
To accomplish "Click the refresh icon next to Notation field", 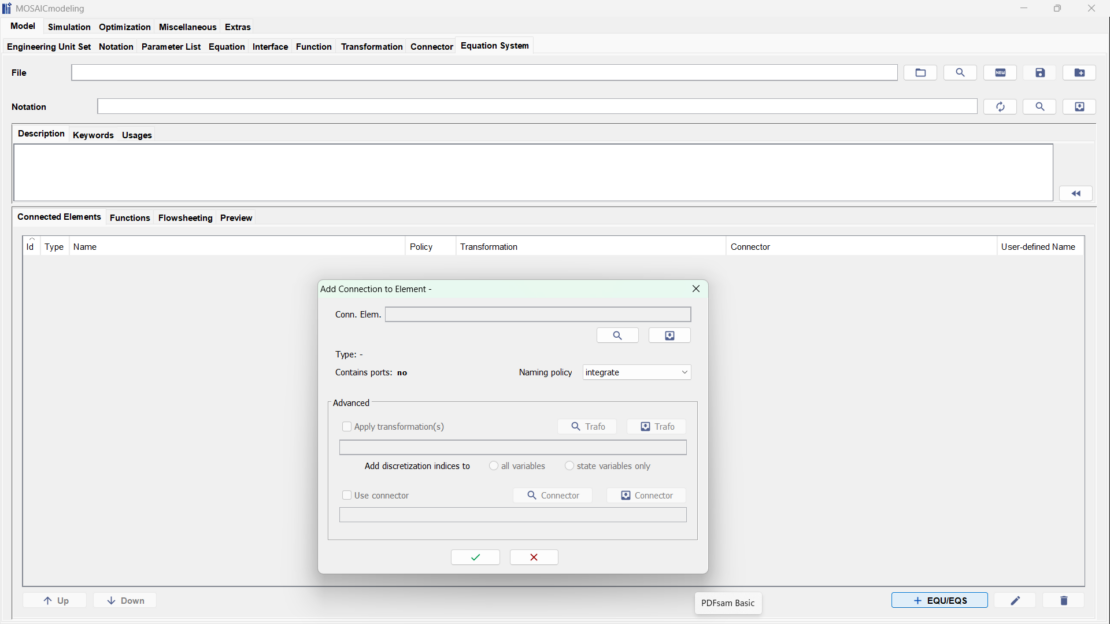I will [1000, 106].
